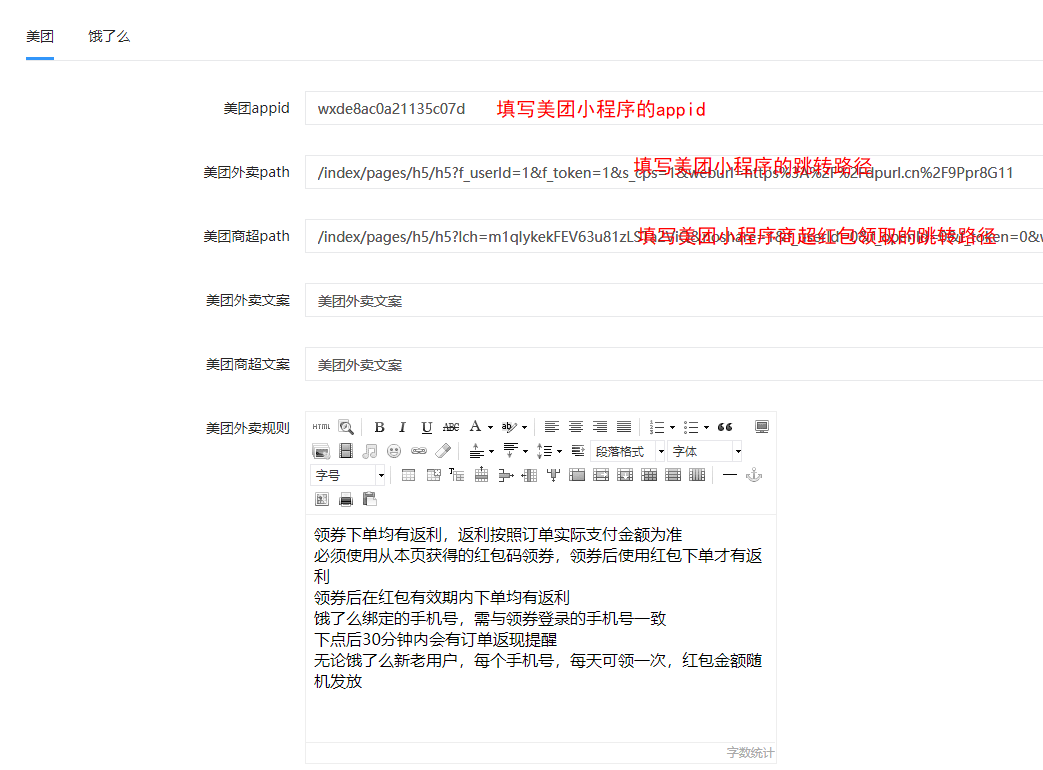Screen dimensions: 1043x770
Task: Toggle the editor fullscreen mode
Action: tap(762, 427)
